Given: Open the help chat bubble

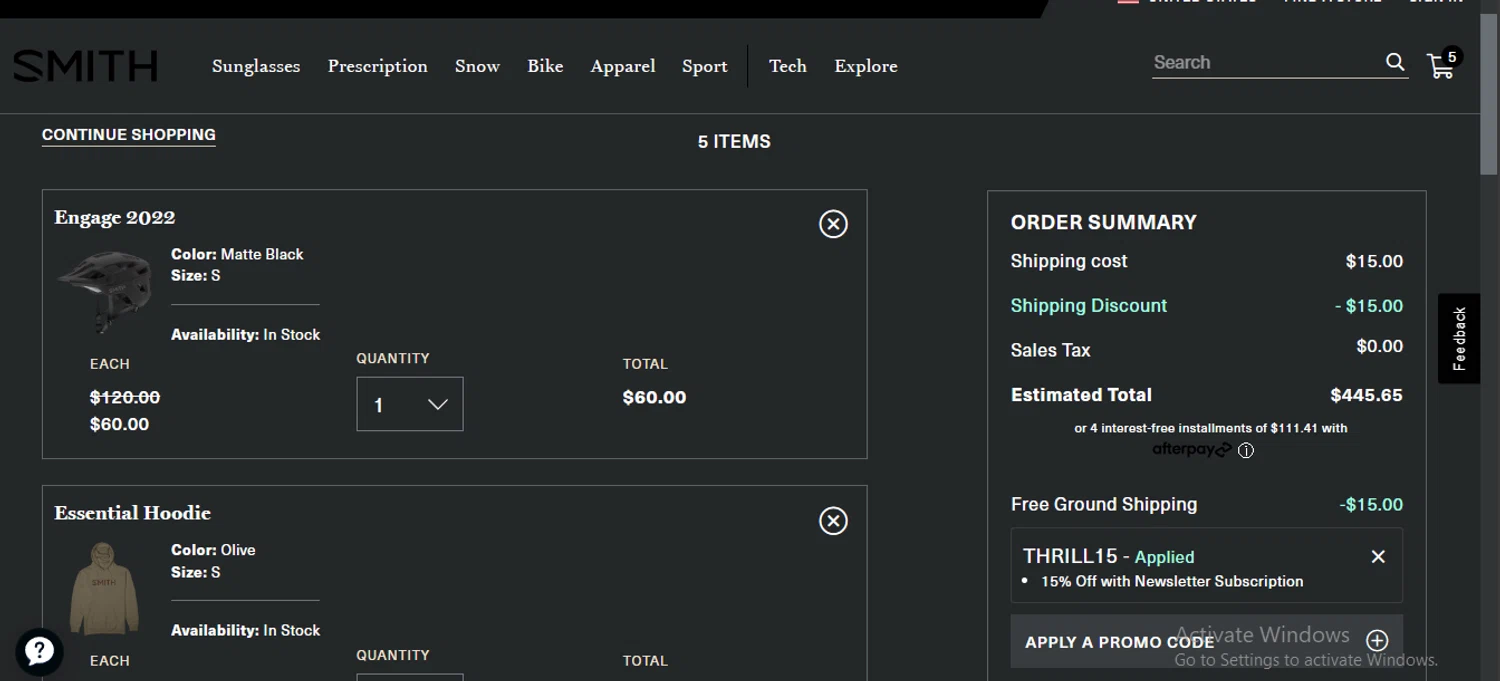Looking at the screenshot, I should (x=39, y=652).
